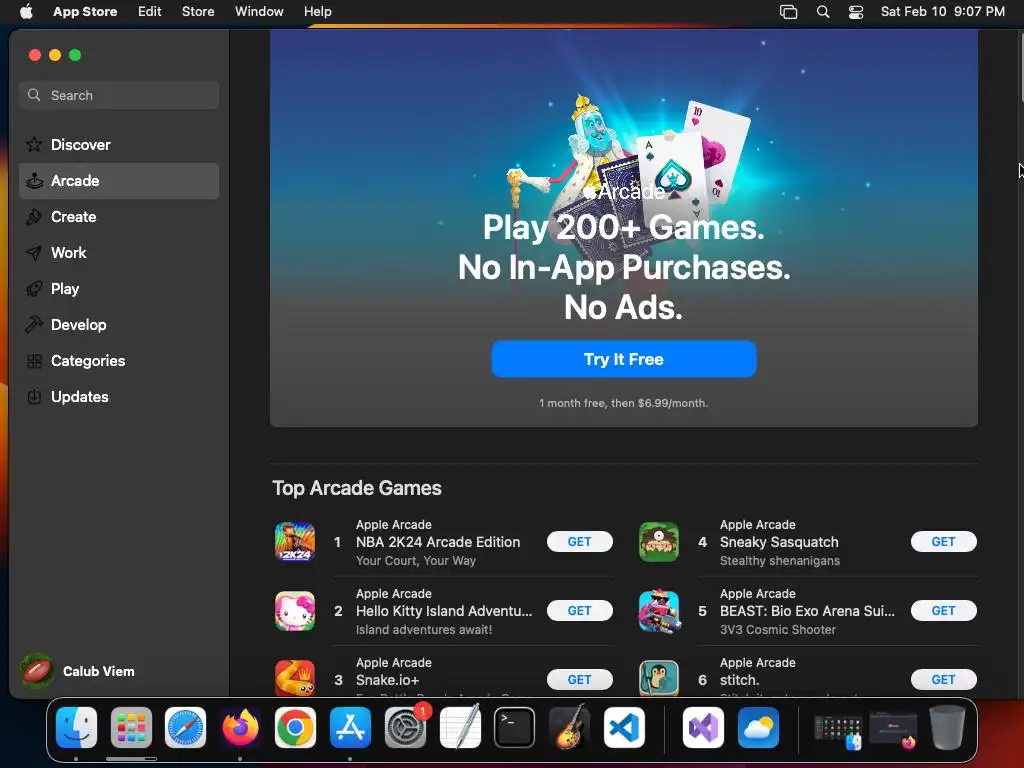
Task: Open the Create category
Action: [x=119, y=217]
